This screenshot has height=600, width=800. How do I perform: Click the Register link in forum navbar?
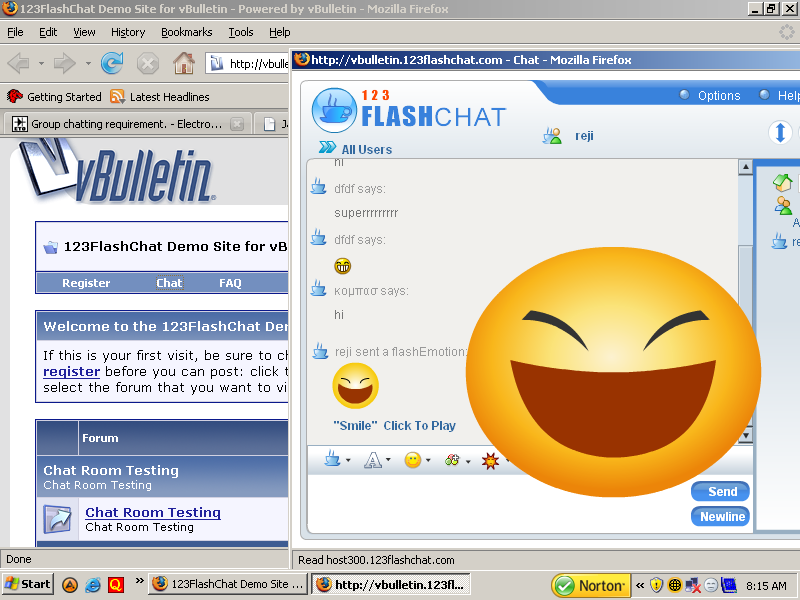(86, 283)
